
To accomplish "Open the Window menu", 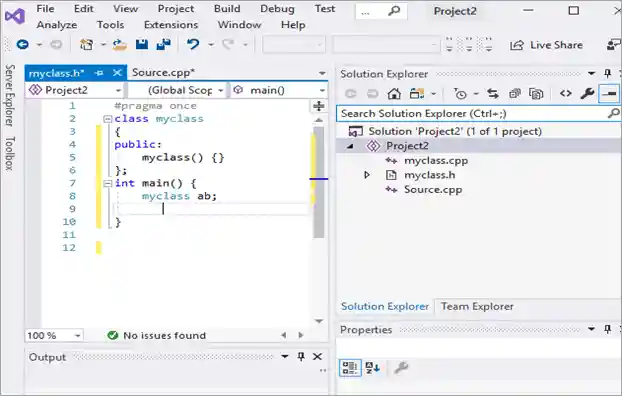I will point(239,25).
